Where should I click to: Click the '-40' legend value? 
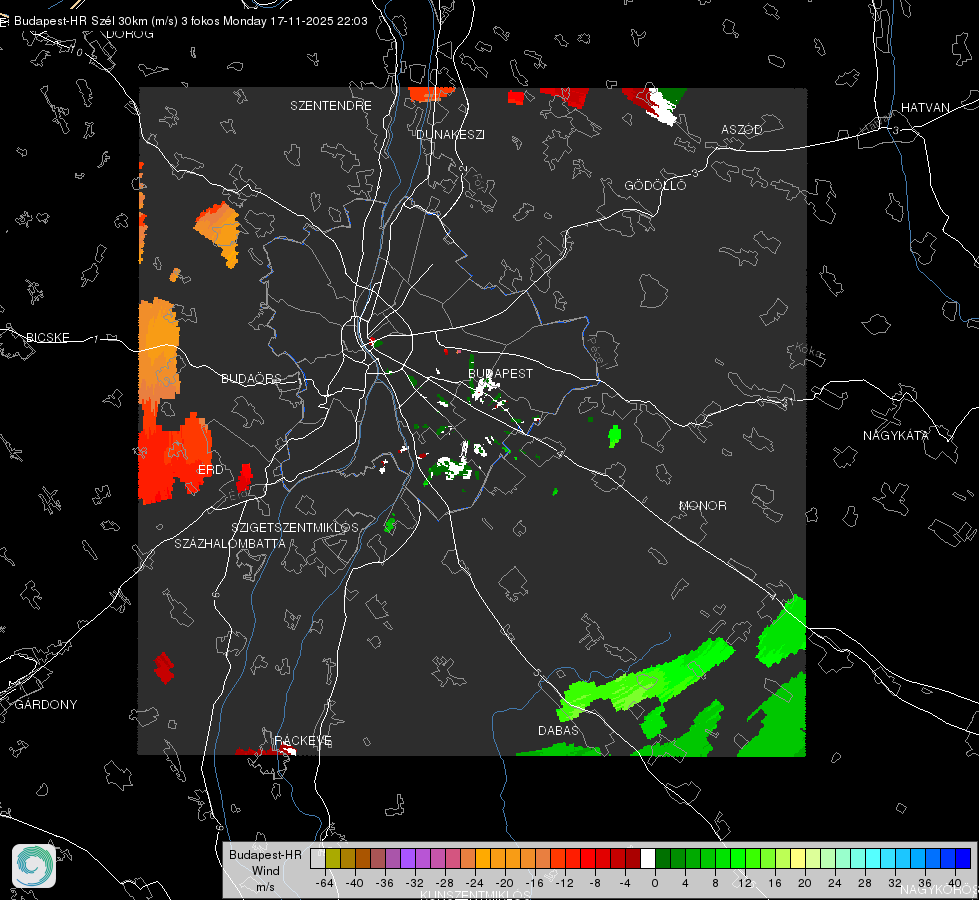coord(355,883)
